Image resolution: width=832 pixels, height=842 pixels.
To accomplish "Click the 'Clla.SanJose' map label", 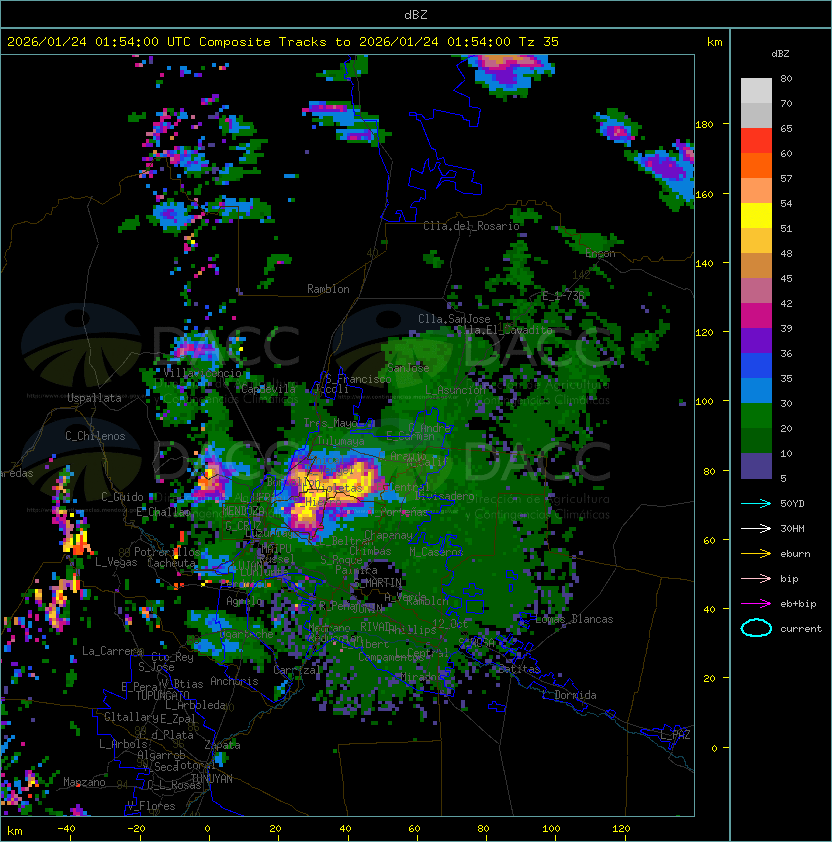I will click(454, 319).
